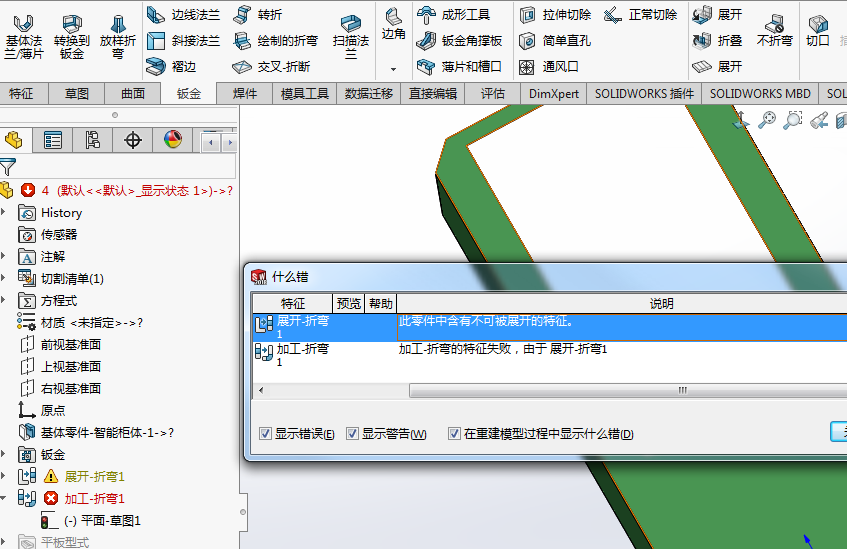Click the 正常切除 tool
Screen dimensions: 847x549
tap(640, 15)
